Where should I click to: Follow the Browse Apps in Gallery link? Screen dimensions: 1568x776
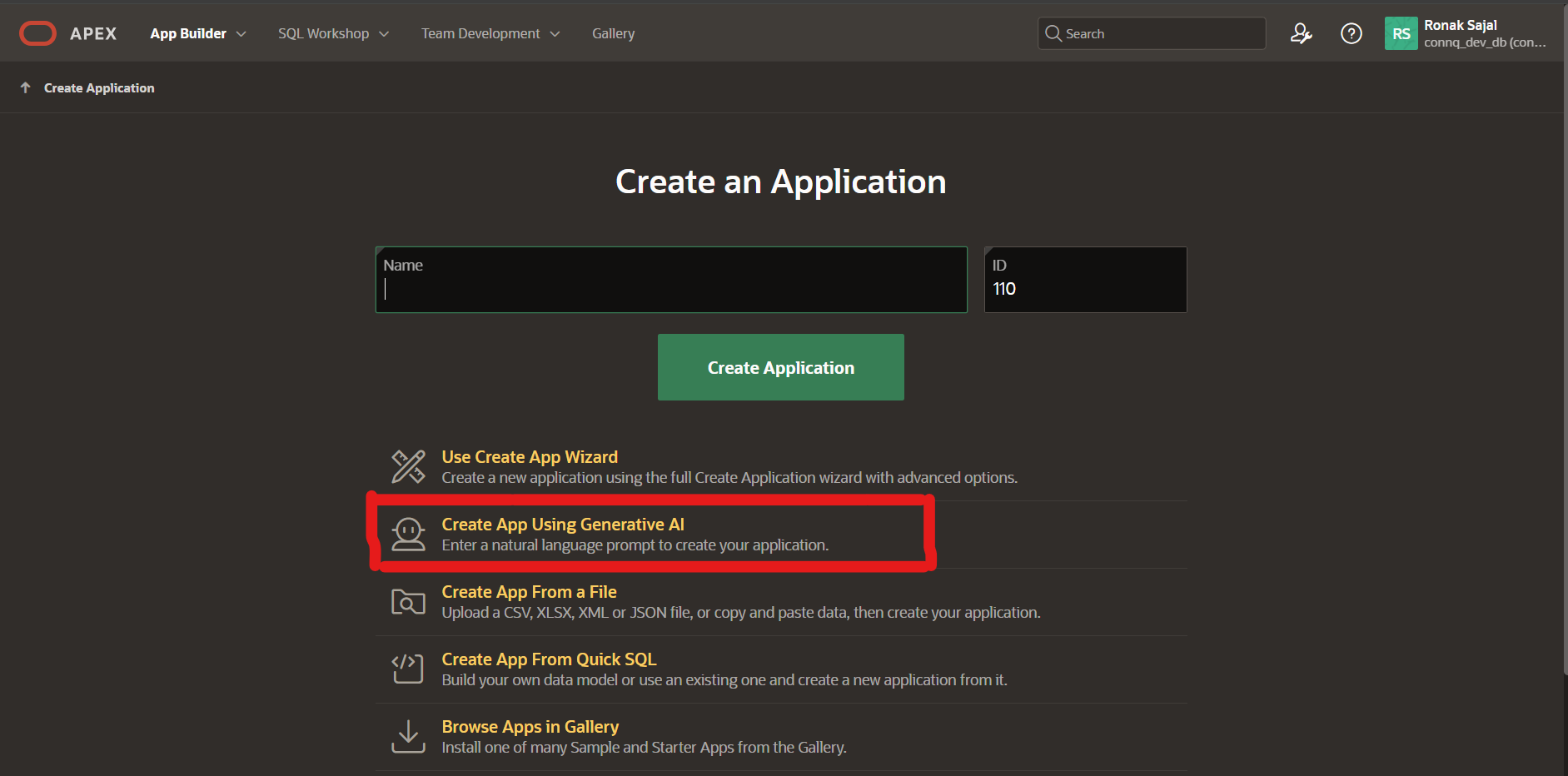(530, 727)
